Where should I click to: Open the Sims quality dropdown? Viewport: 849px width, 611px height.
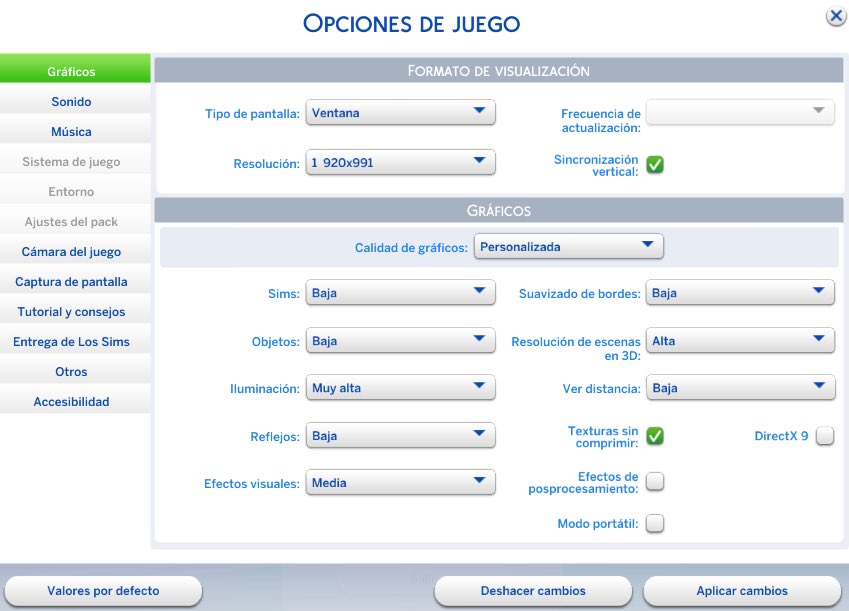(400, 293)
